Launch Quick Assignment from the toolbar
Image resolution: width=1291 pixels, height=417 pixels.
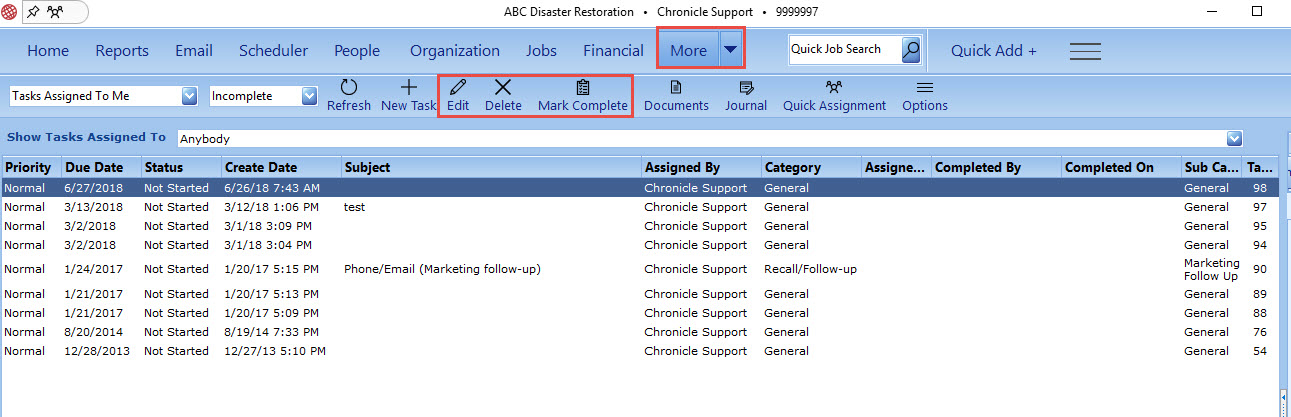pyautogui.click(x=834, y=88)
